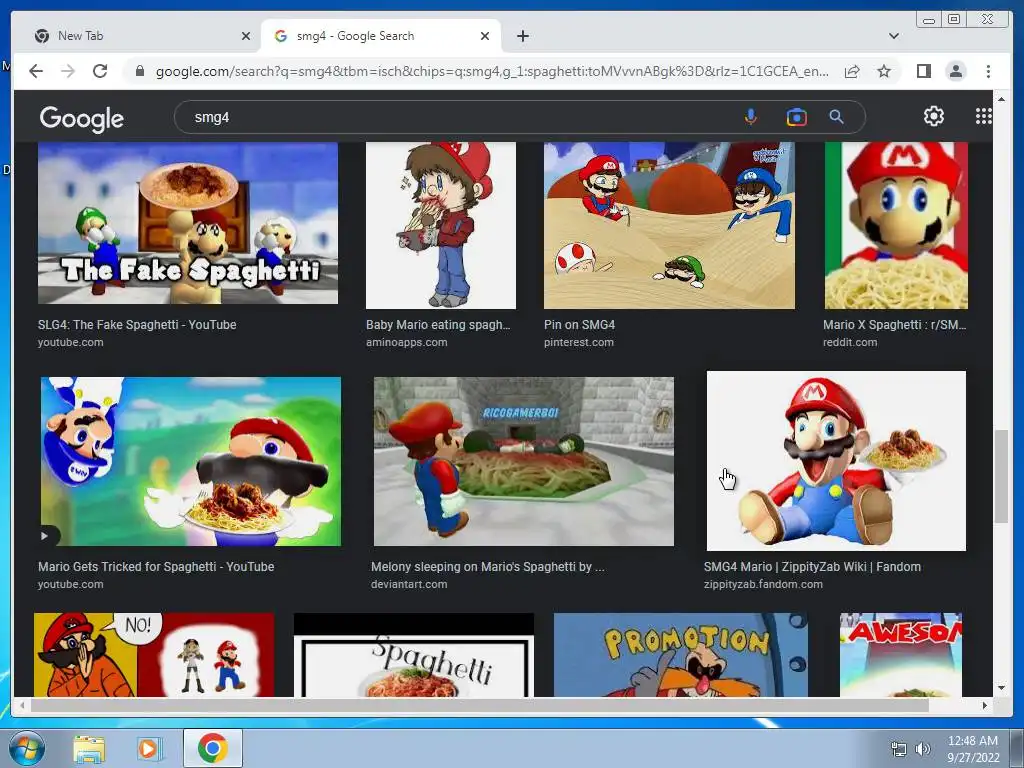
Task: Open the Google apps grid
Action: click(983, 116)
